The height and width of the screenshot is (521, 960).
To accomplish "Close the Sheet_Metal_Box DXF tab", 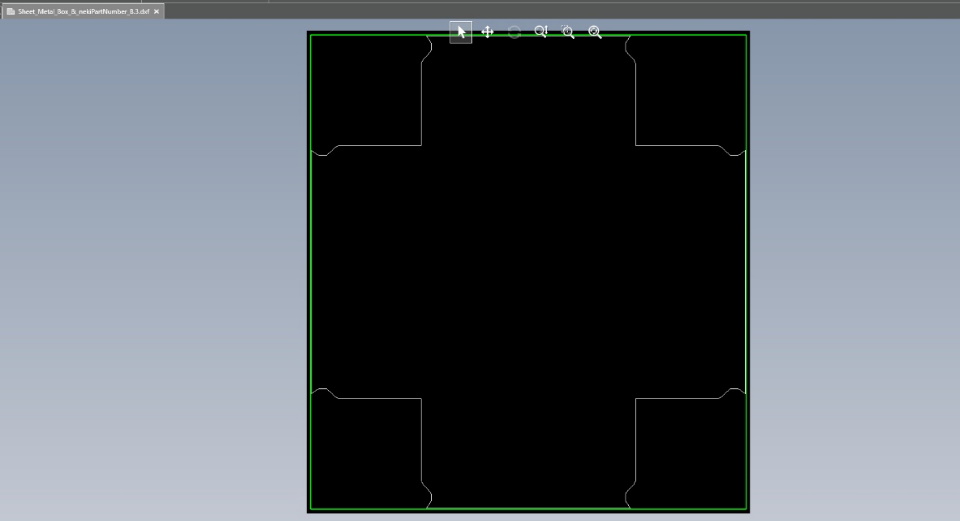I will pos(157,11).
